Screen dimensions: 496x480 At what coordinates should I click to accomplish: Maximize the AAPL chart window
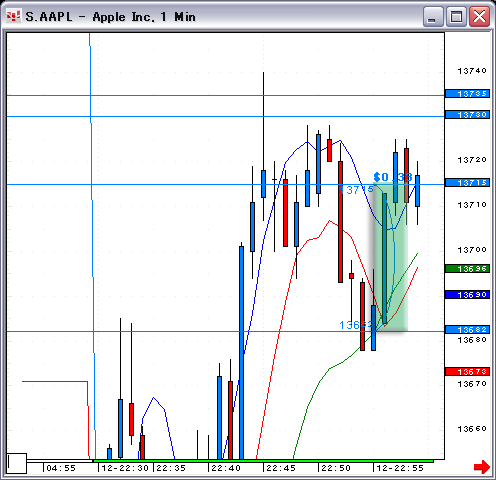[456, 16]
